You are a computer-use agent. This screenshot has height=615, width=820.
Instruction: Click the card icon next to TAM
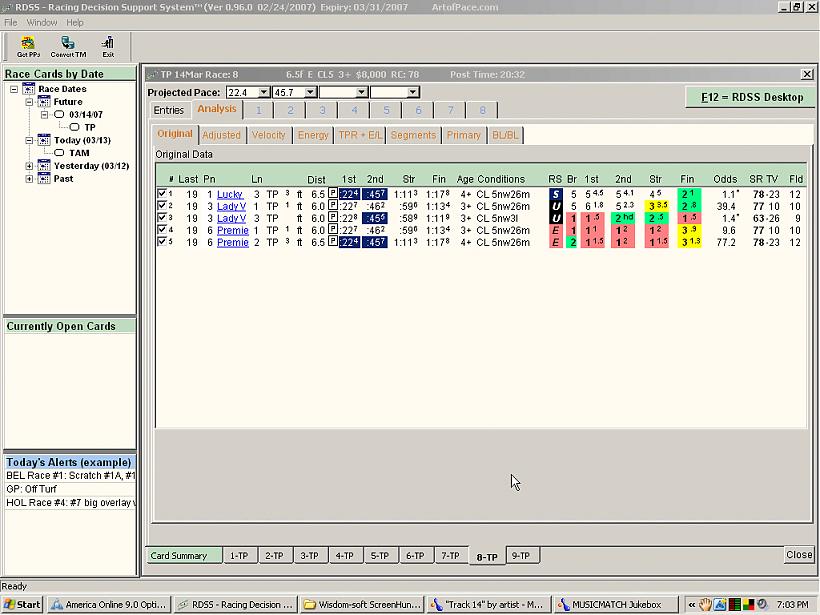tap(59, 153)
